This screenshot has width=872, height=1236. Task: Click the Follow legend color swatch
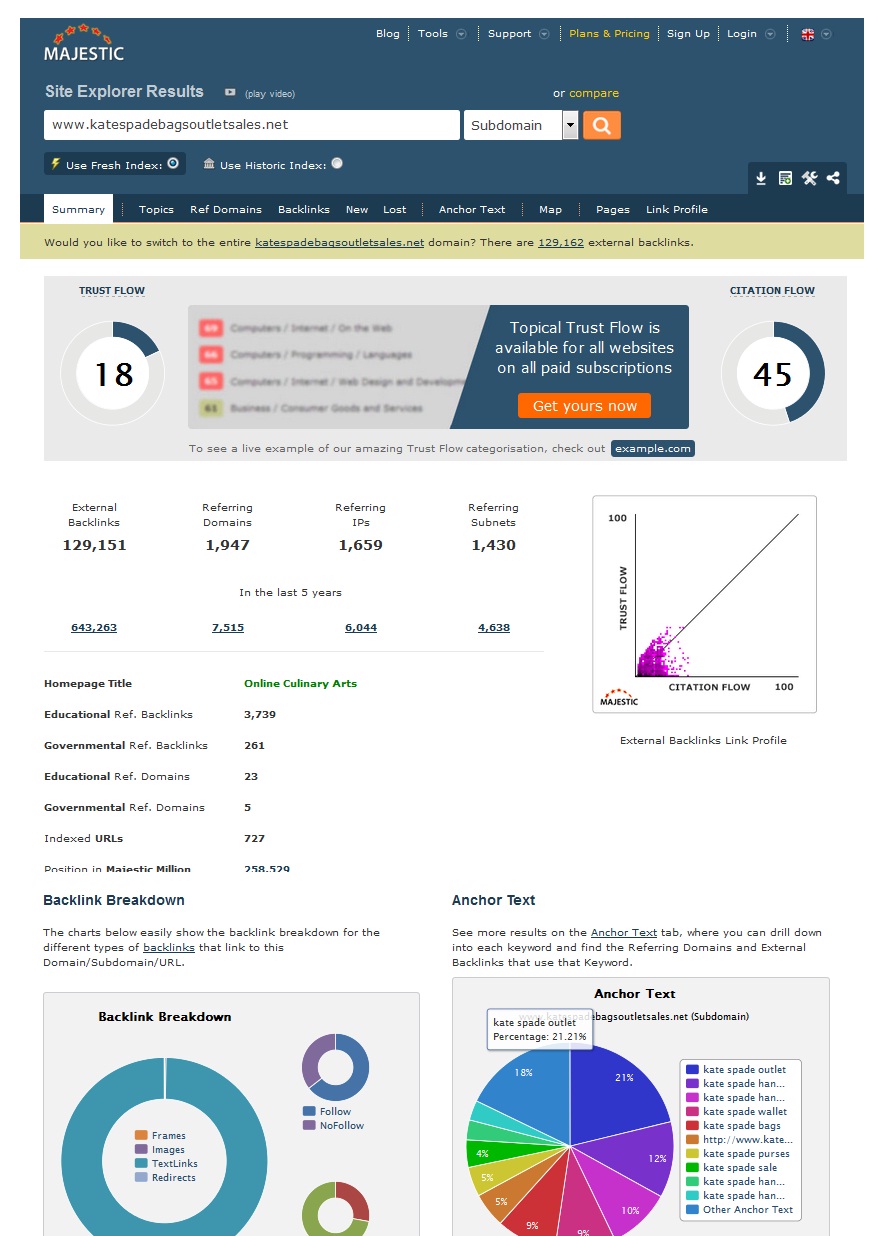click(x=309, y=1112)
